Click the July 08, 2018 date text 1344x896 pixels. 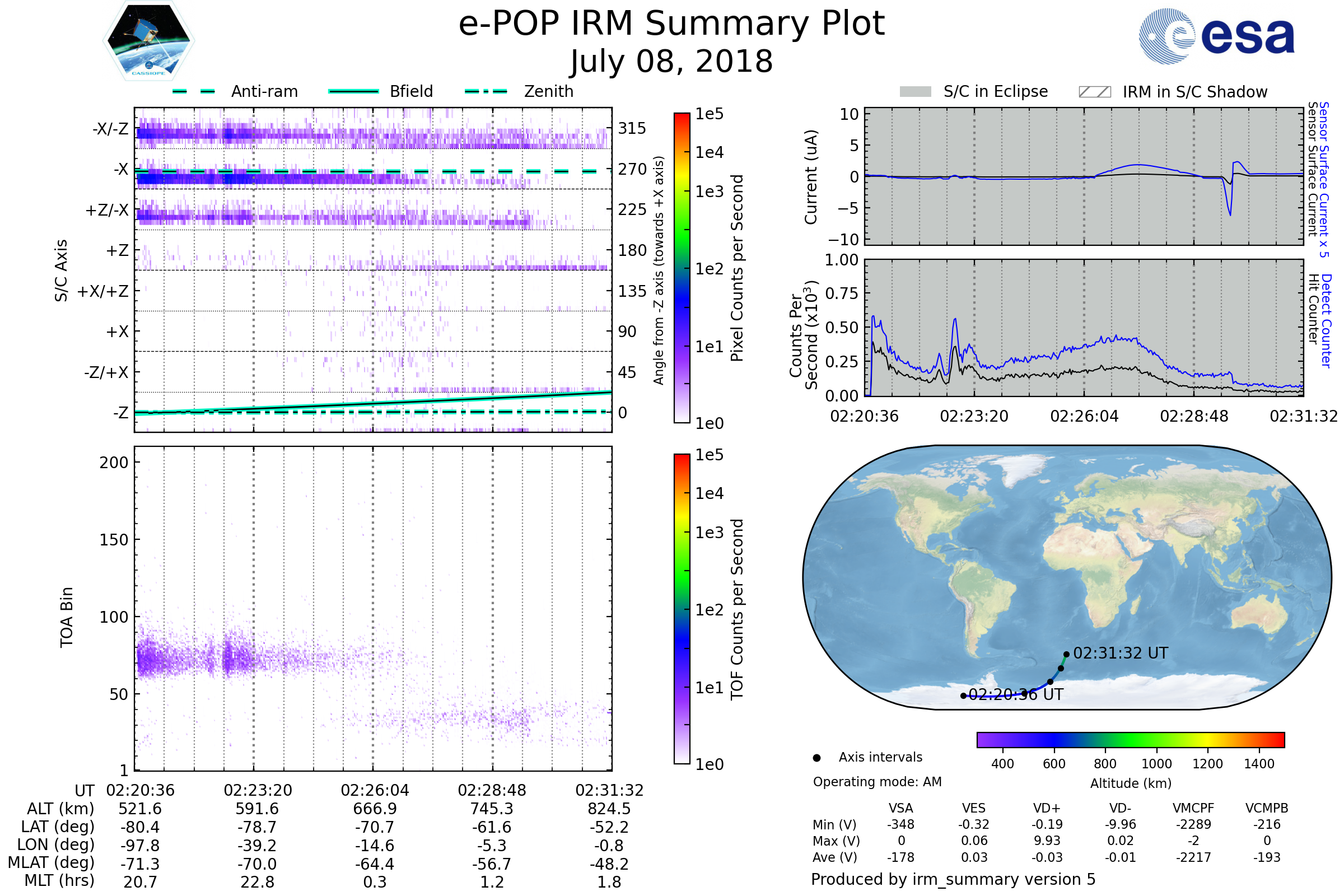(671, 62)
